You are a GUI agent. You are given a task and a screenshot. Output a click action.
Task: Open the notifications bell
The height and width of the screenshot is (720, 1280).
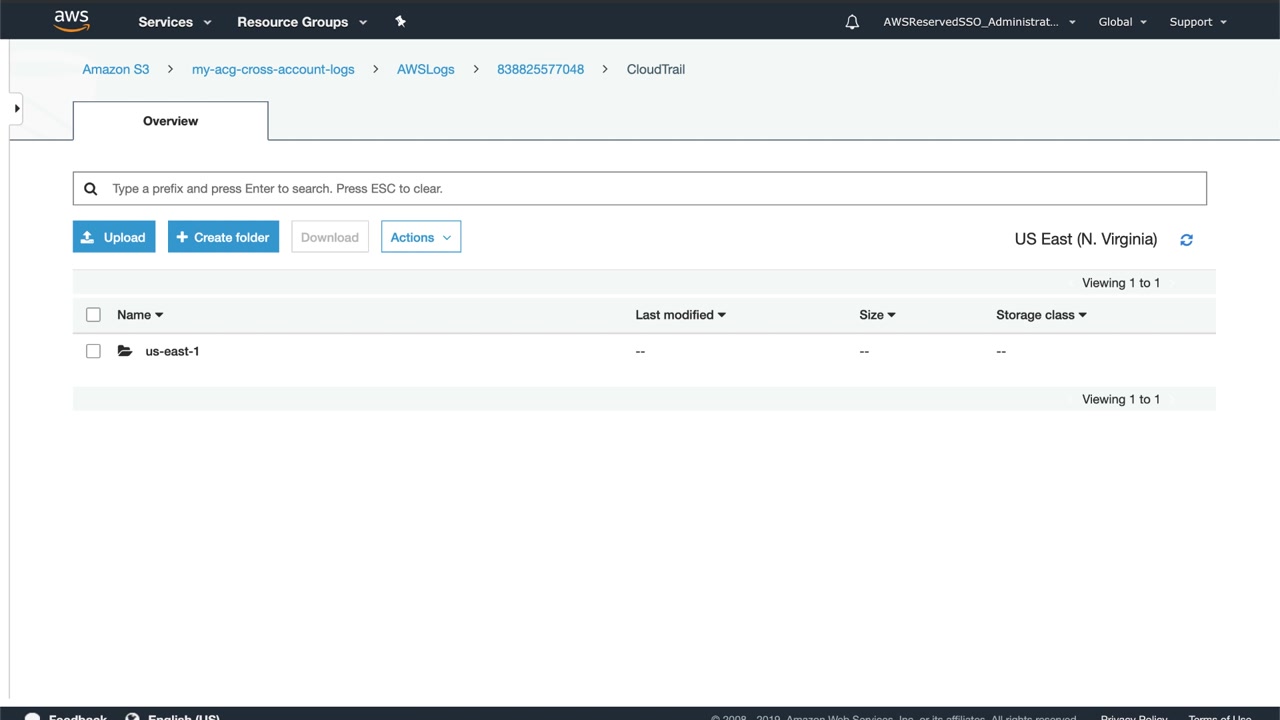(x=852, y=22)
